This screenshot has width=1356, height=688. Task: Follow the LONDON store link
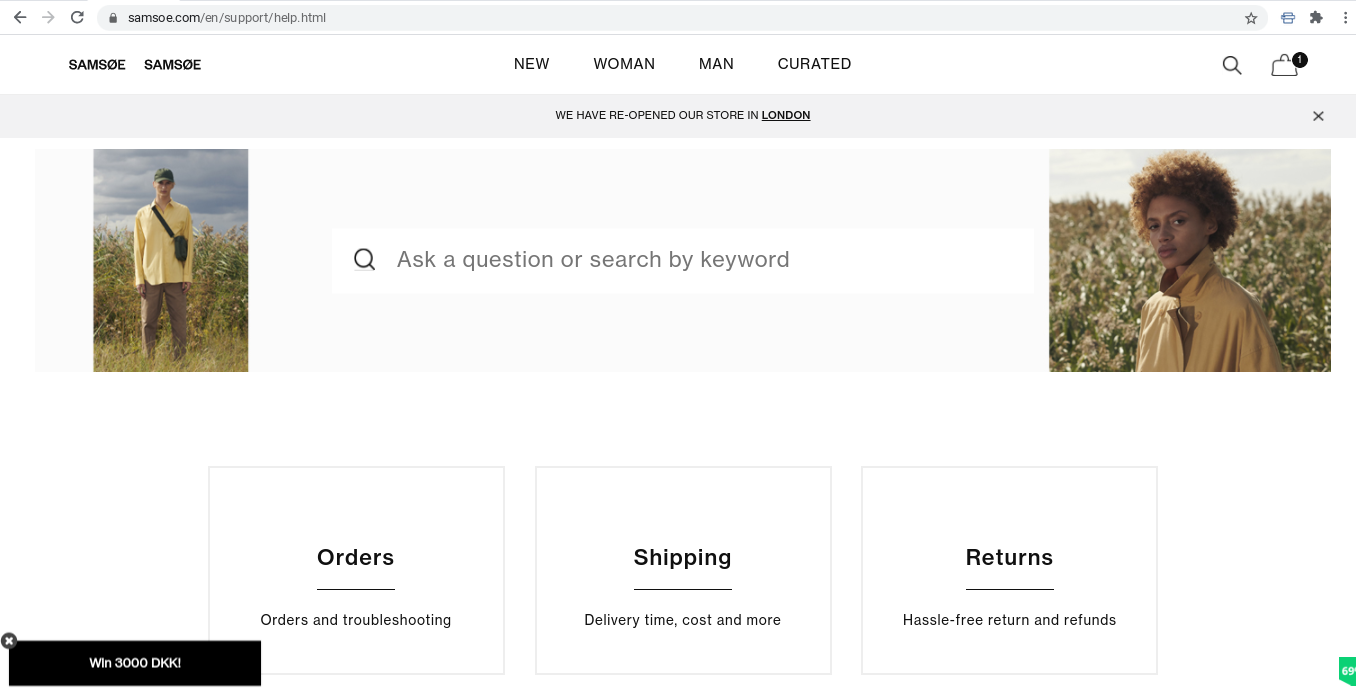point(786,116)
